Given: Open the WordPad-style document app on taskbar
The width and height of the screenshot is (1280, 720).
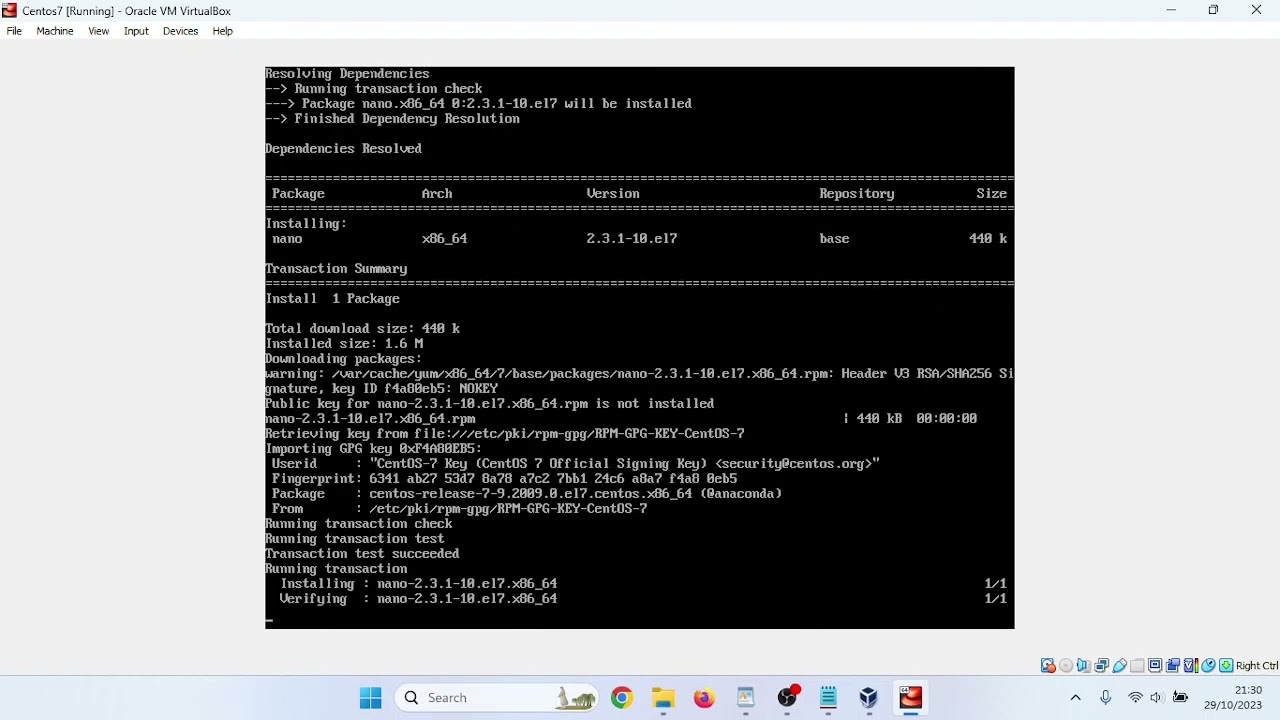Looking at the screenshot, I should pyautogui.click(x=746, y=698).
